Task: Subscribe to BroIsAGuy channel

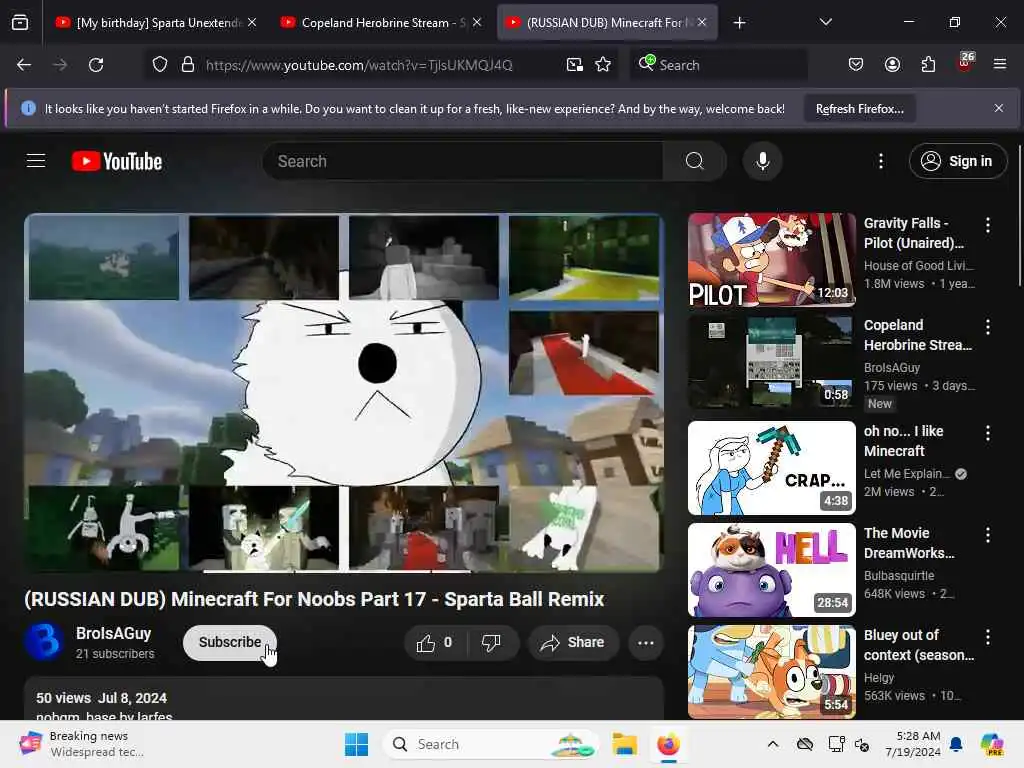Action: (x=230, y=643)
